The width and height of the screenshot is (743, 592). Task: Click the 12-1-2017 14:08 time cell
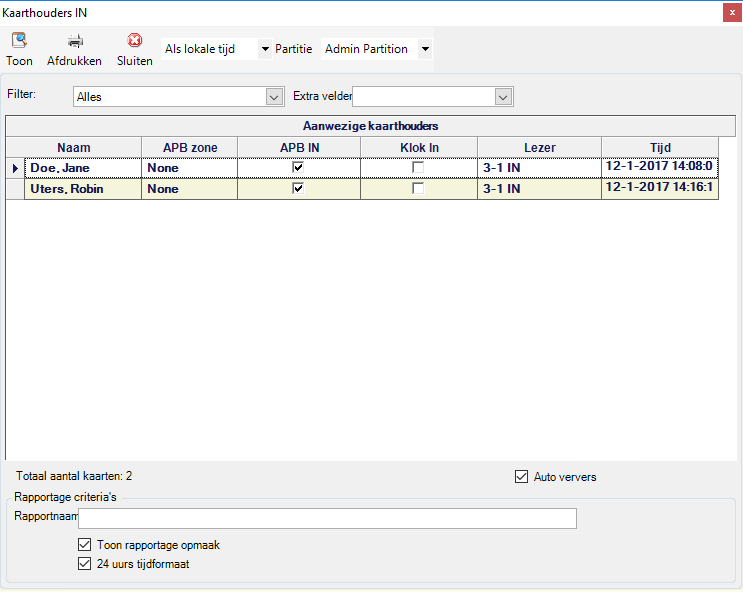click(660, 168)
